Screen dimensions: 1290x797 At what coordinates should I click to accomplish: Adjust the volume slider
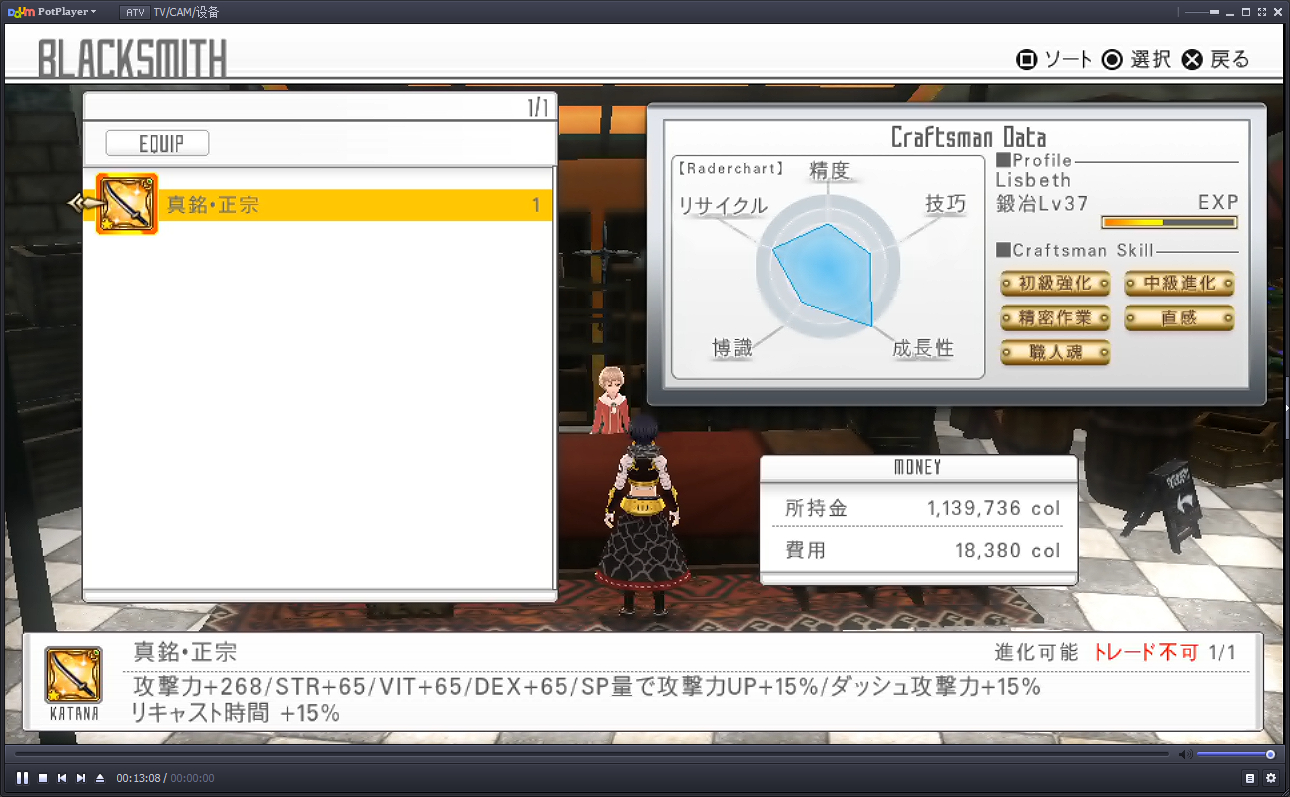tap(1235, 754)
